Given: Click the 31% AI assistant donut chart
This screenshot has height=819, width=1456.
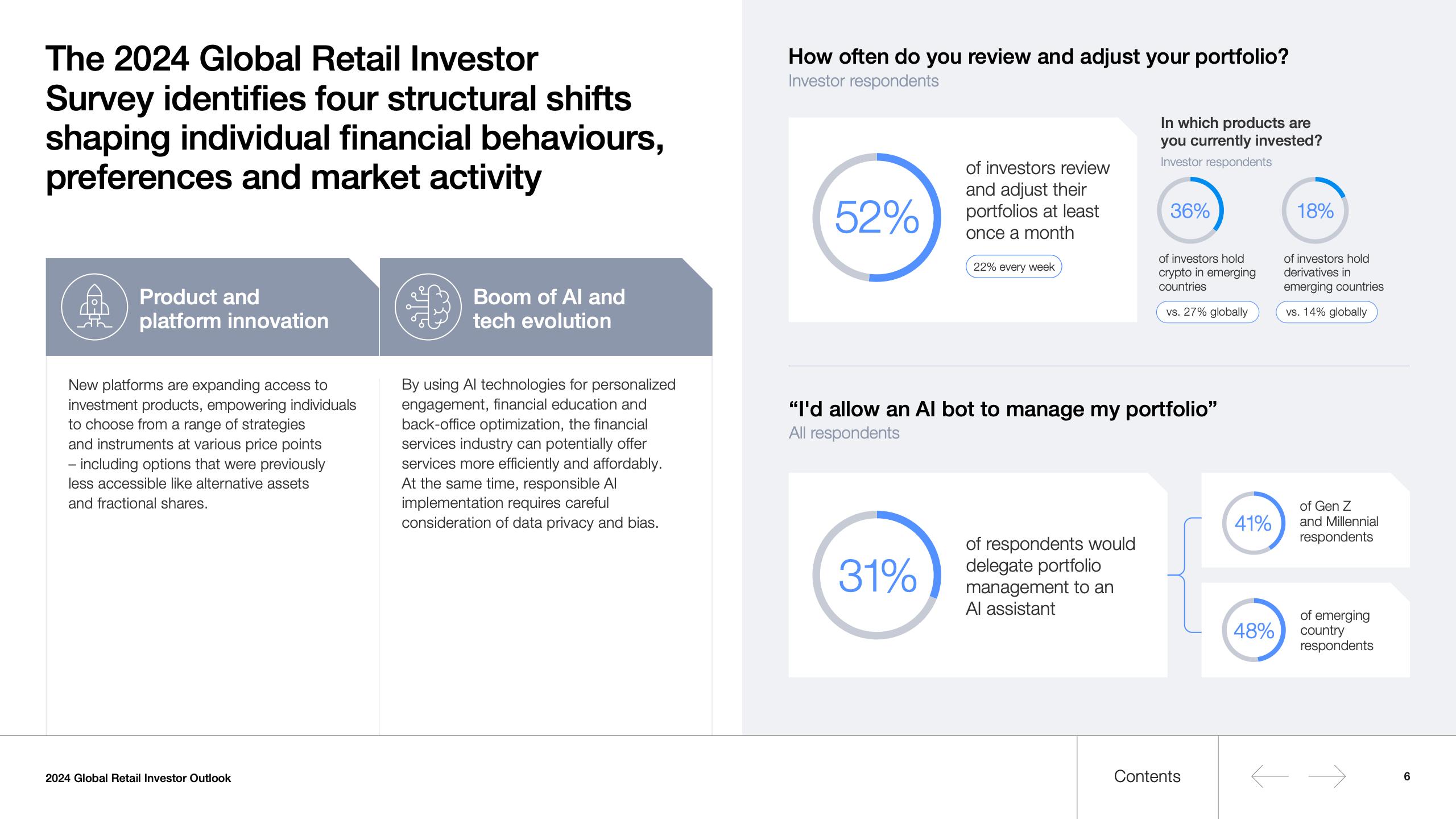Looking at the screenshot, I should pyautogui.click(x=876, y=575).
